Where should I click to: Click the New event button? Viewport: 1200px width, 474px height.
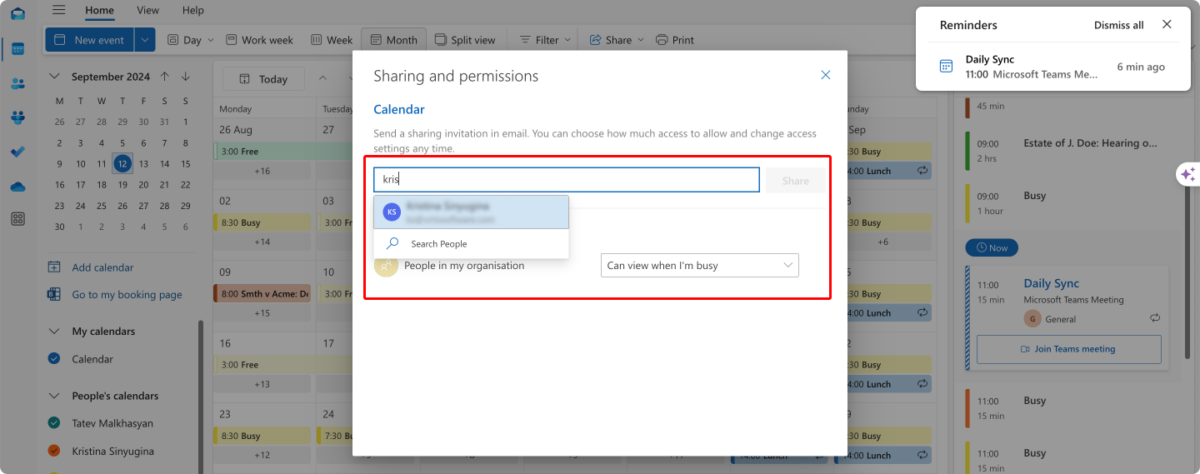pyautogui.click(x=89, y=40)
